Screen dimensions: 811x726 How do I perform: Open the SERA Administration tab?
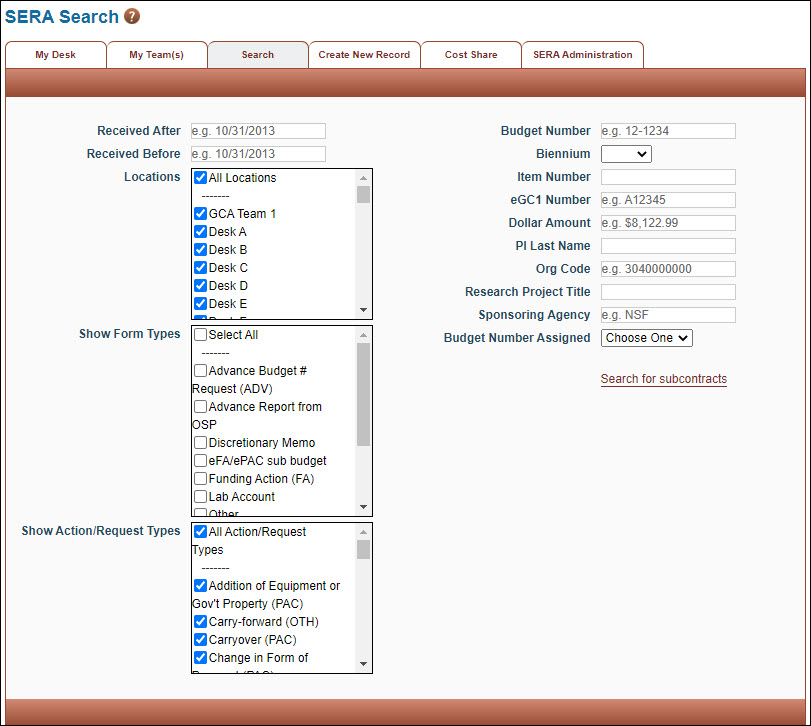582,55
